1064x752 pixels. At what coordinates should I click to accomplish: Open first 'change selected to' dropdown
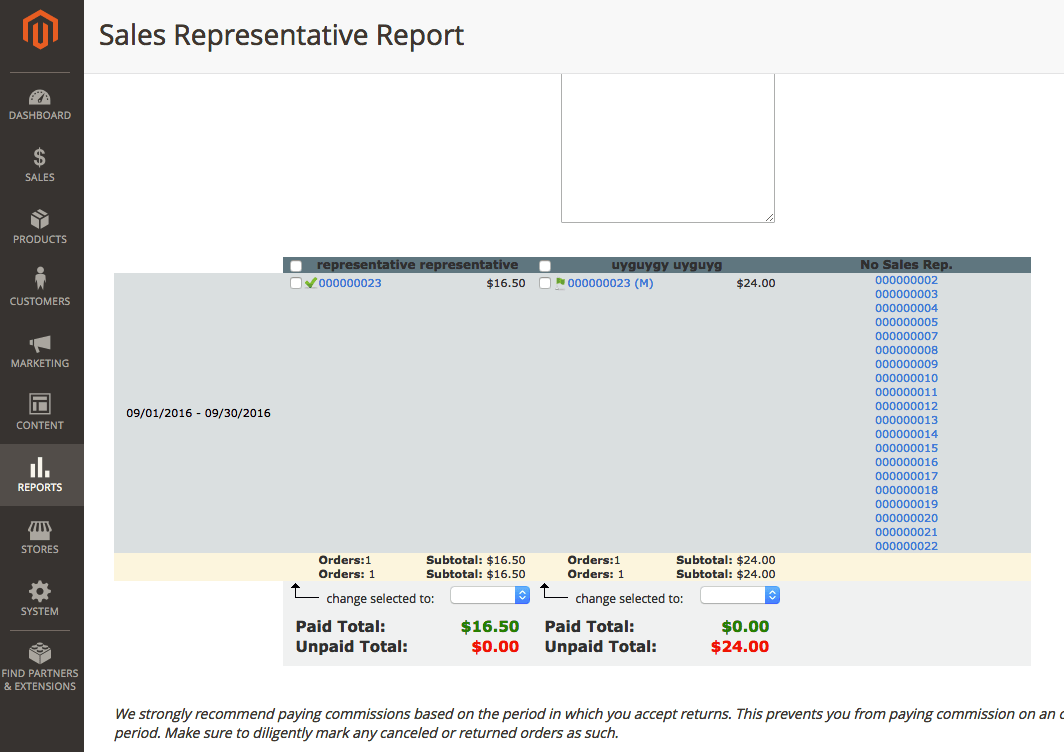(490, 596)
